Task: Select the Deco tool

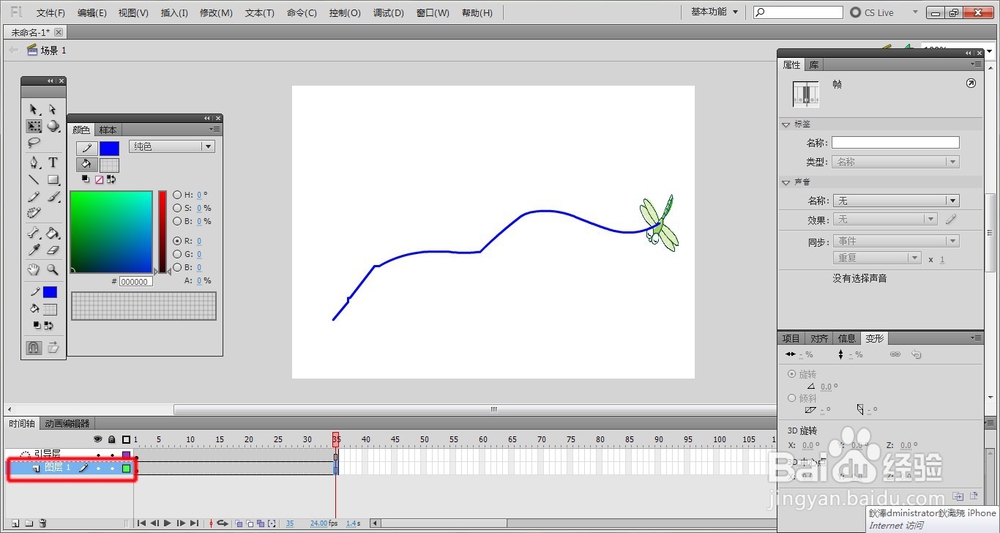Action: pyautogui.click(x=34, y=214)
